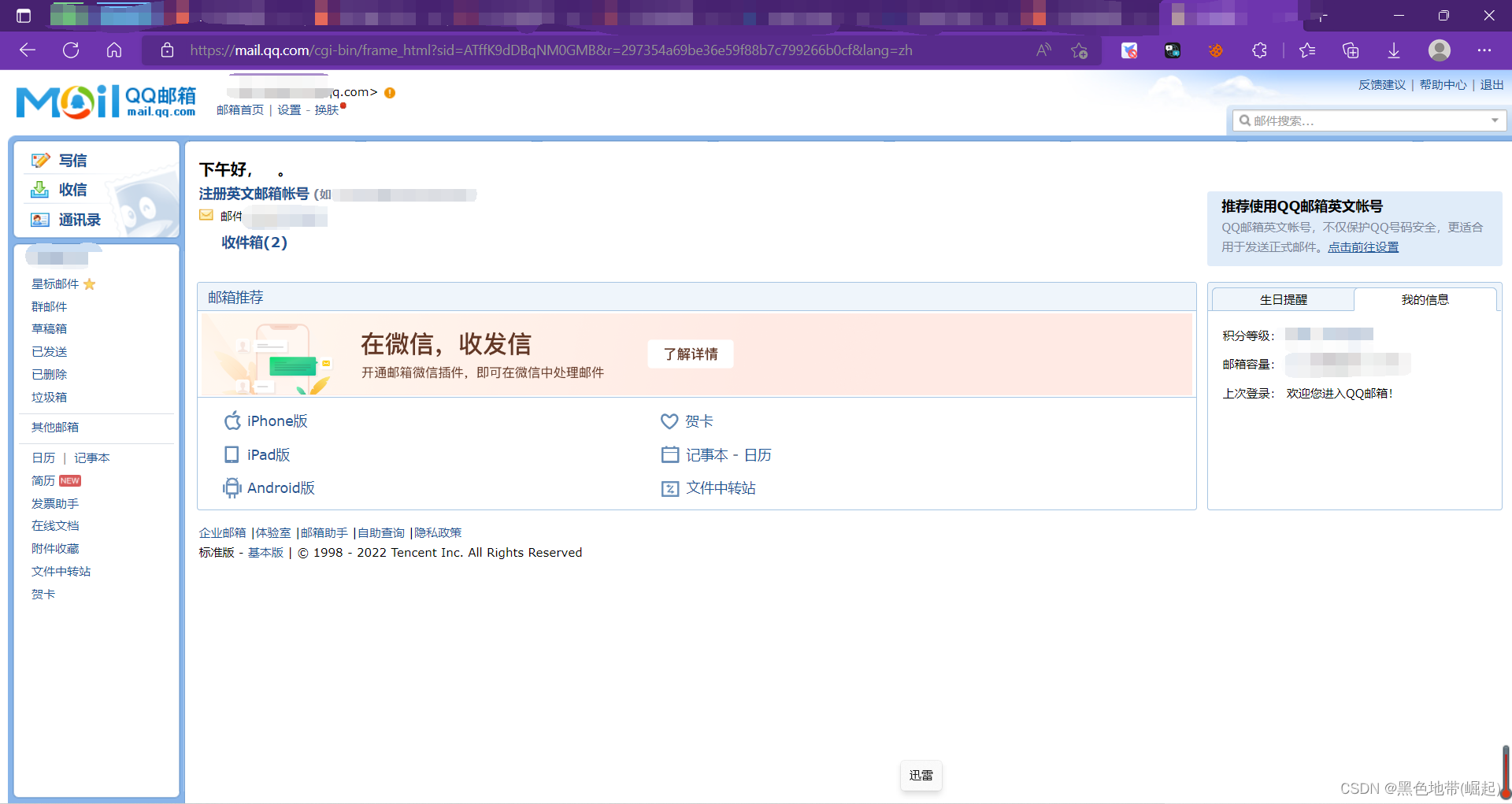Viewport: 1512px width, 804px height.
Task: Click the Apple icon for iPhone版
Action: [232, 421]
